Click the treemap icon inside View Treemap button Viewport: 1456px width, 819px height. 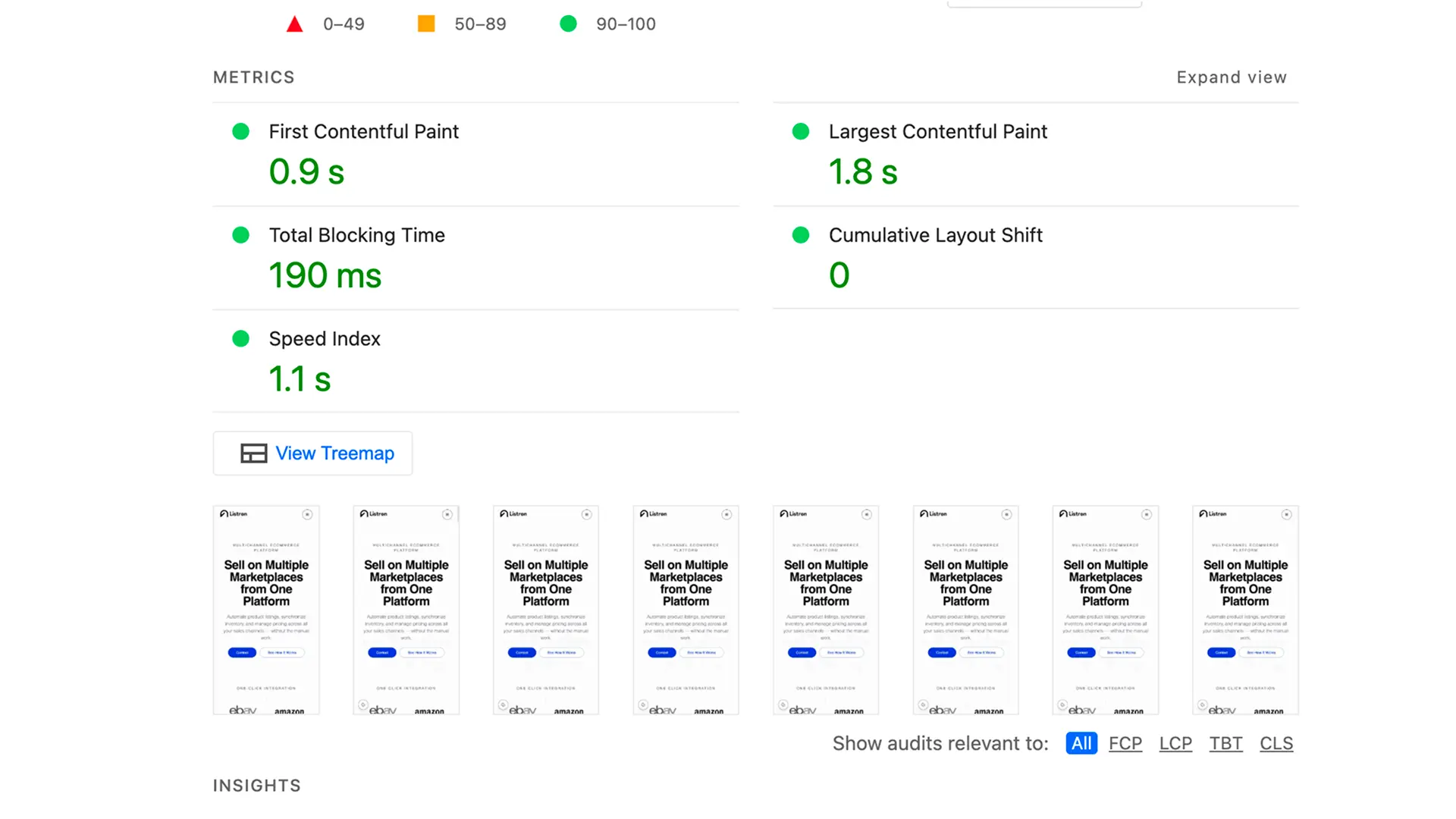253,453
